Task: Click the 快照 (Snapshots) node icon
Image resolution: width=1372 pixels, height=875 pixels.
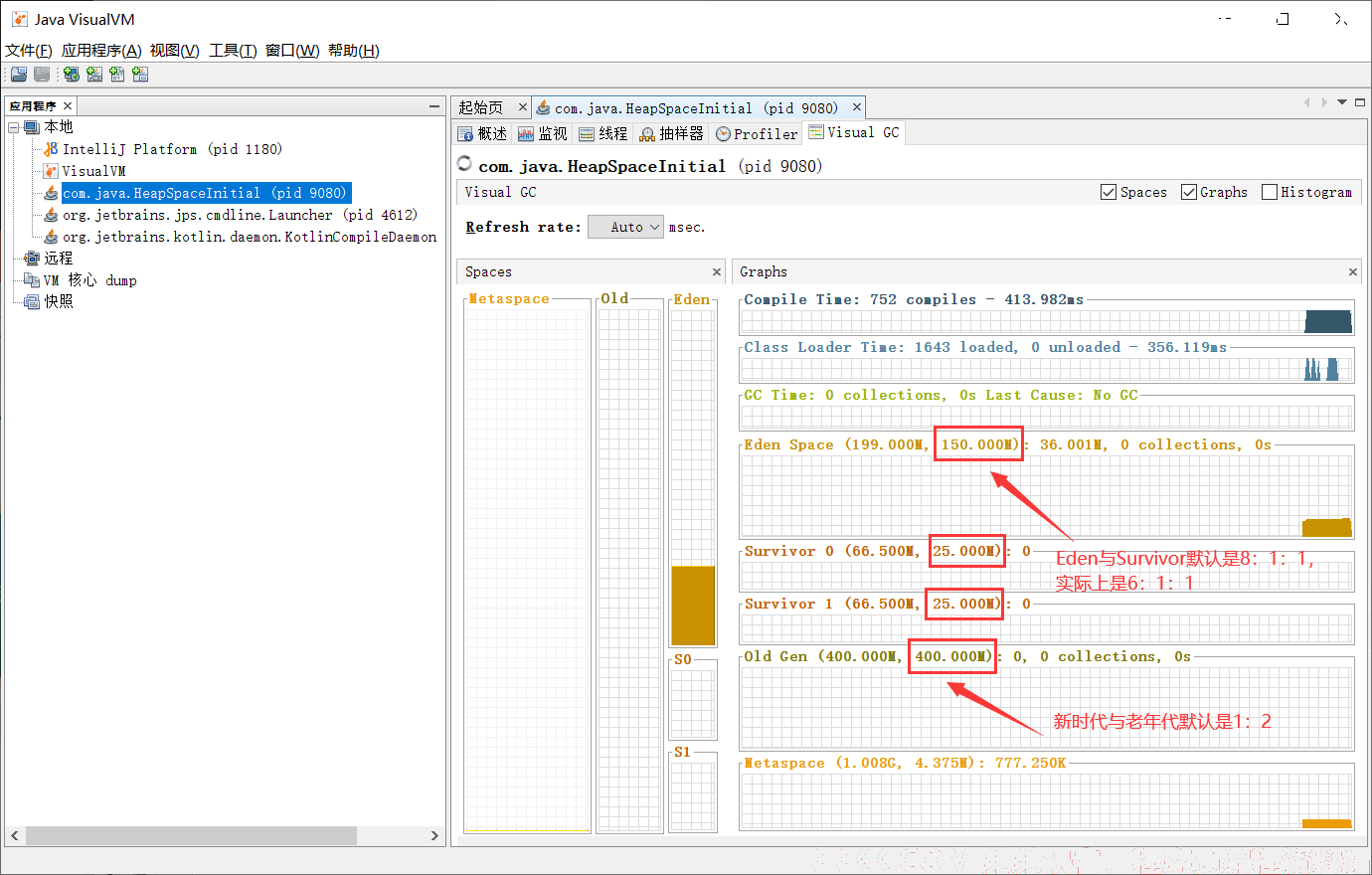Action: [x=32, y=301]
